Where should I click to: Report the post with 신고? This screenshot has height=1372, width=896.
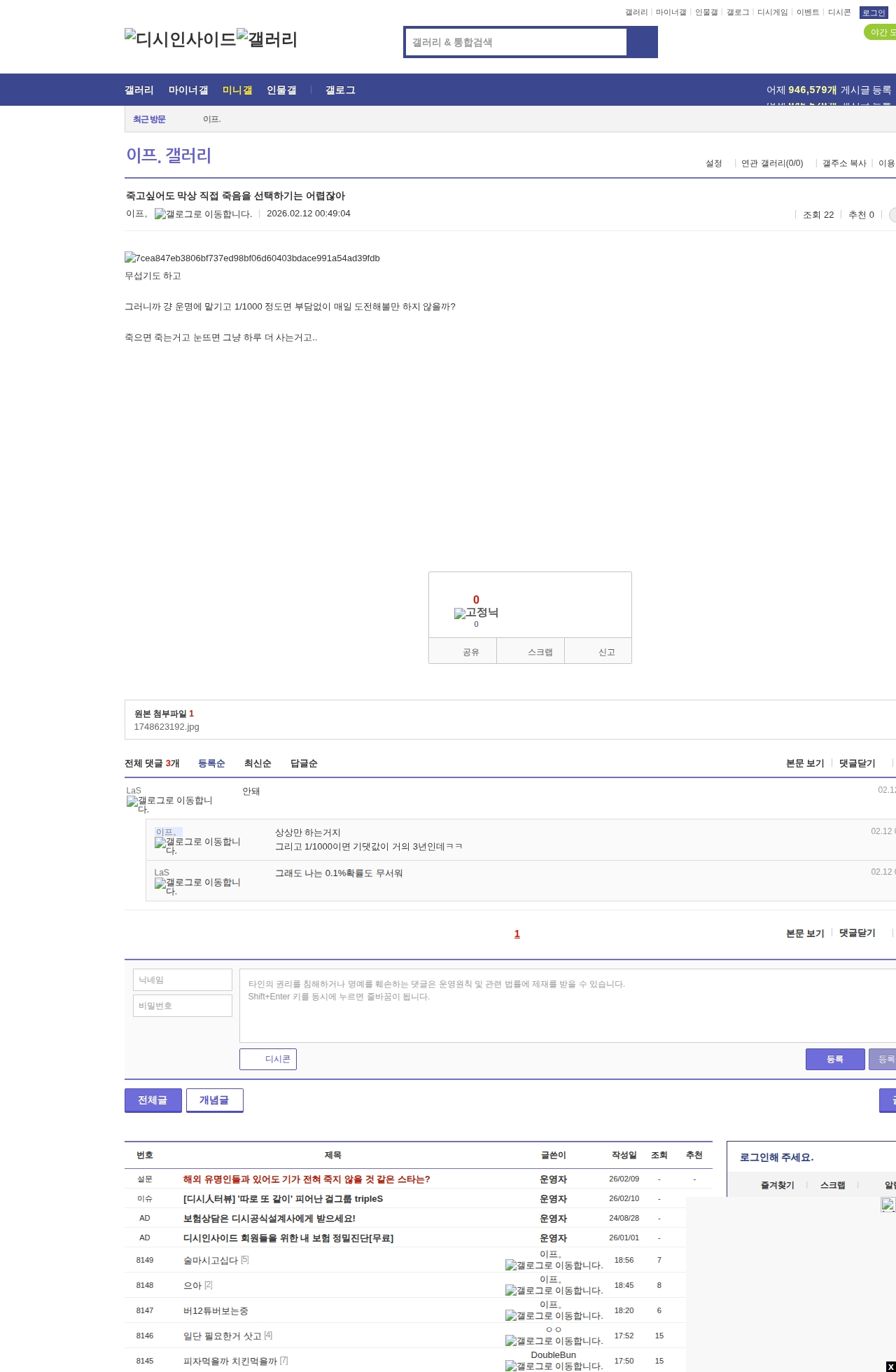[x=598, y=651]
